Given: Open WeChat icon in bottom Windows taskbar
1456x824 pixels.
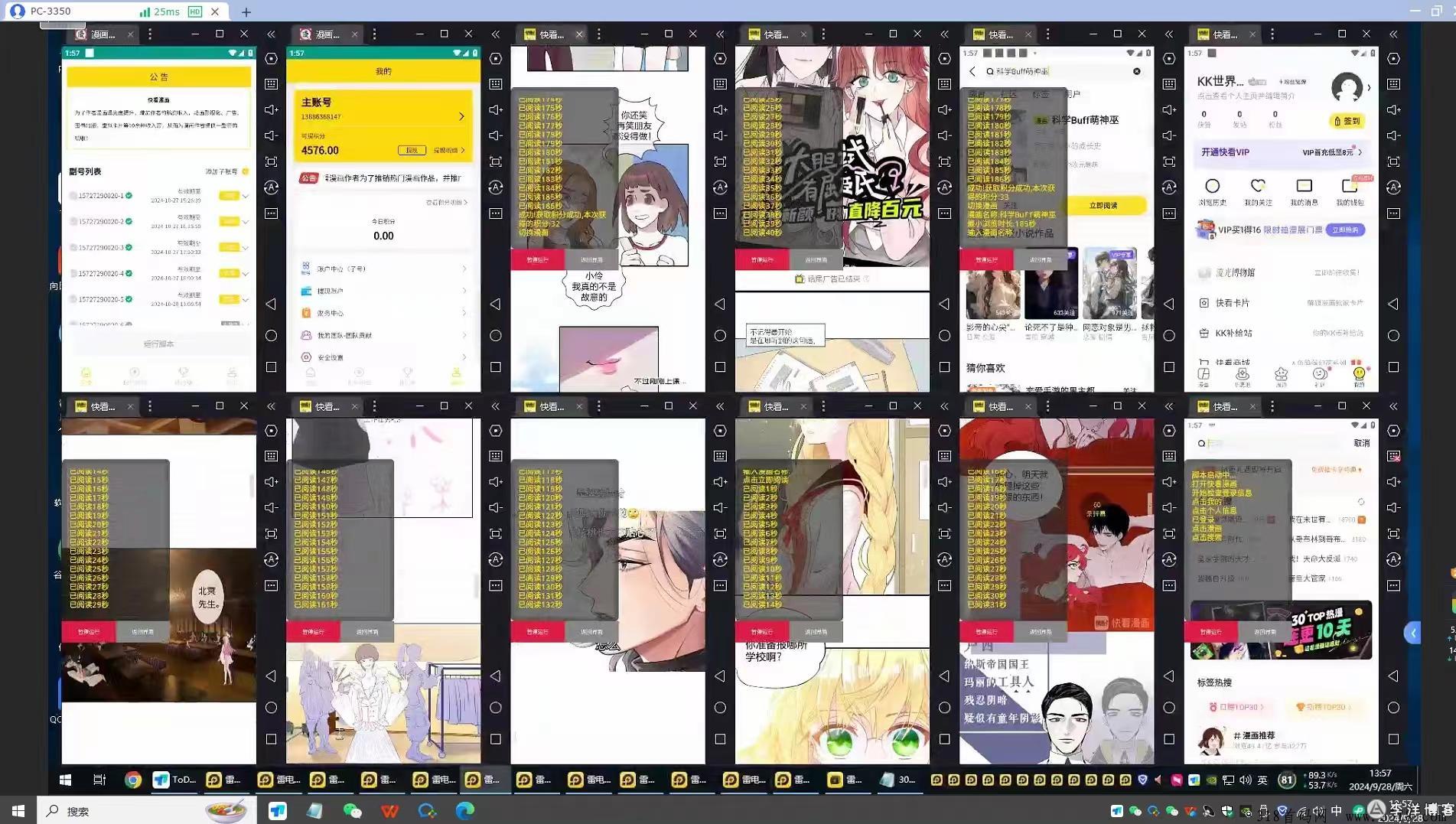Looking at the screenshot, I should pos(352,811).
